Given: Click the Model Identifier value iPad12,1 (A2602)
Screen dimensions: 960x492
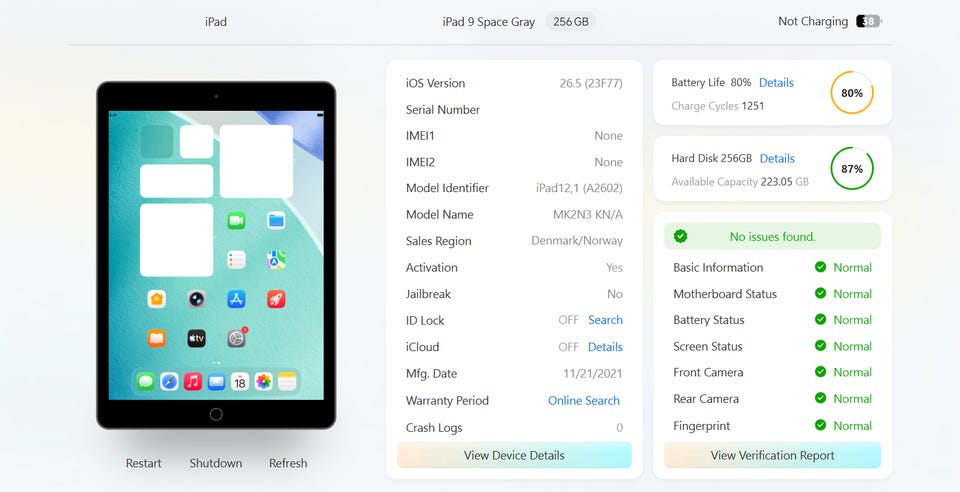Looking at the screenshot, I should coord(579,188).
